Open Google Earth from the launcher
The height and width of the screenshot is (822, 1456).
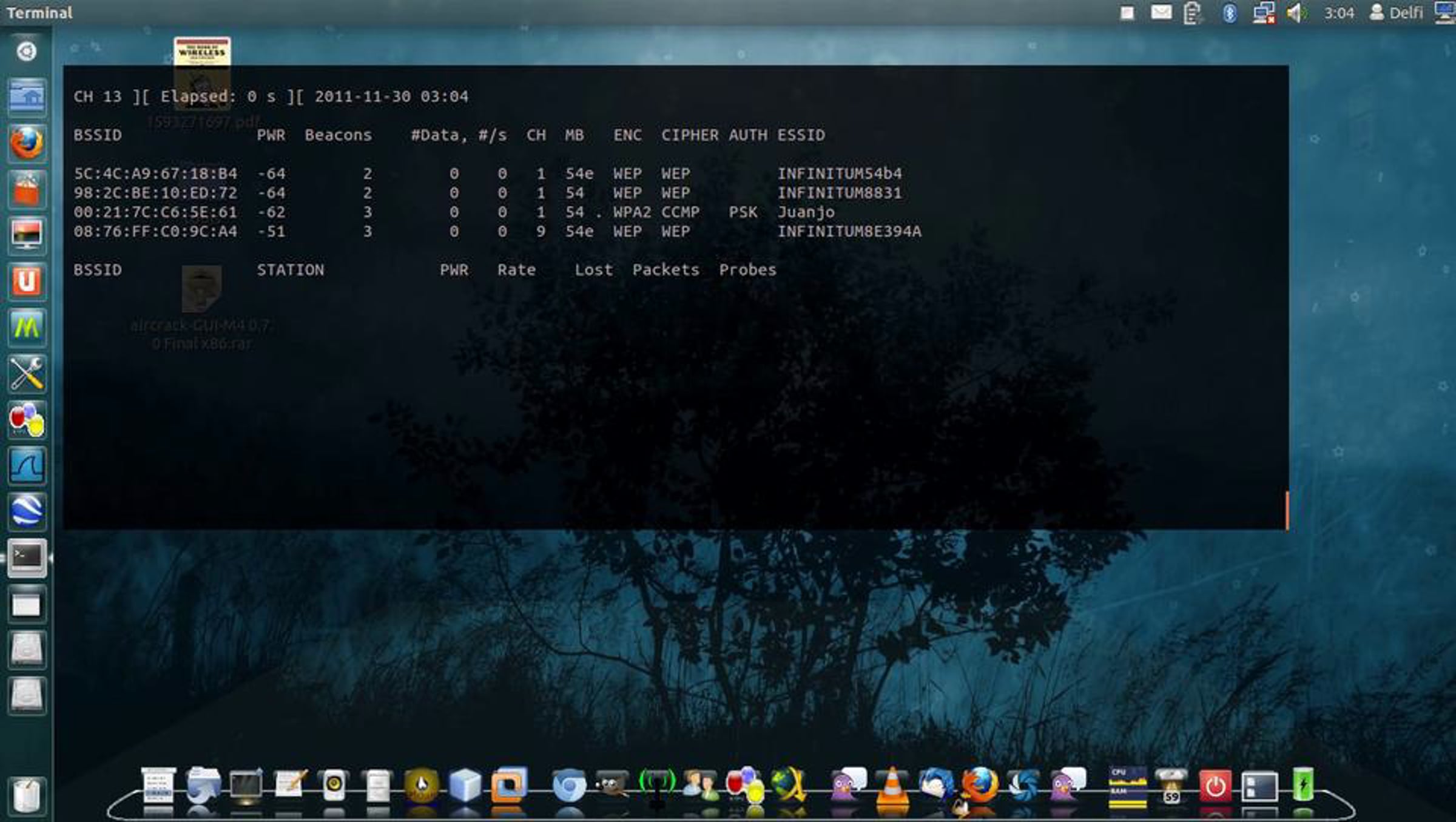pyautogui.click(x=27, y=511)
